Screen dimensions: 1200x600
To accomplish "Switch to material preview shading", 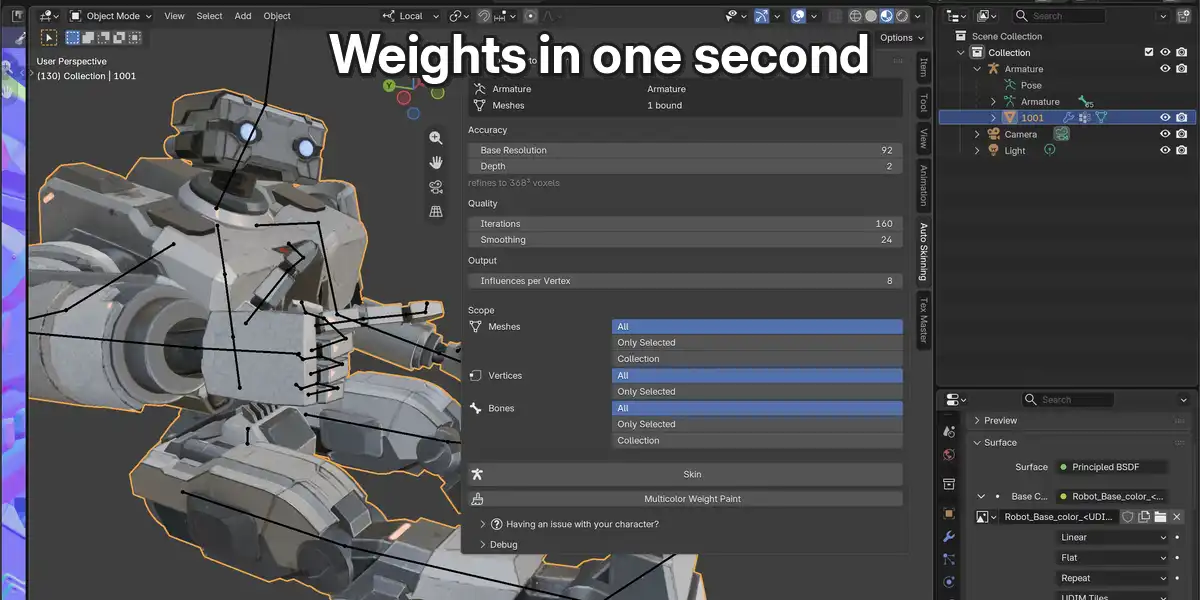I will 886,16.
